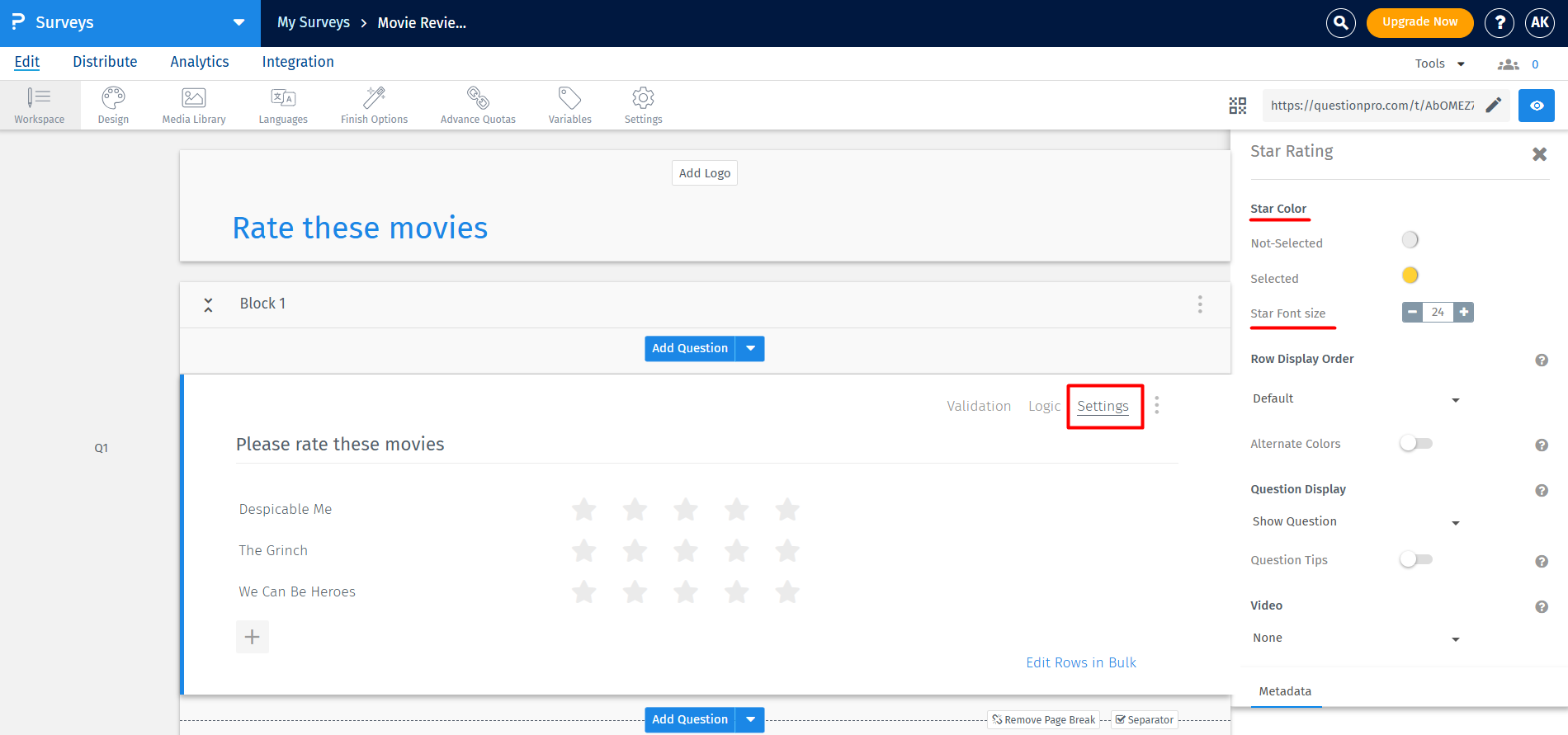This screenshot has width=1568, height=735.
Task: Preview survey with the eye button
Action: [1536, 106]
